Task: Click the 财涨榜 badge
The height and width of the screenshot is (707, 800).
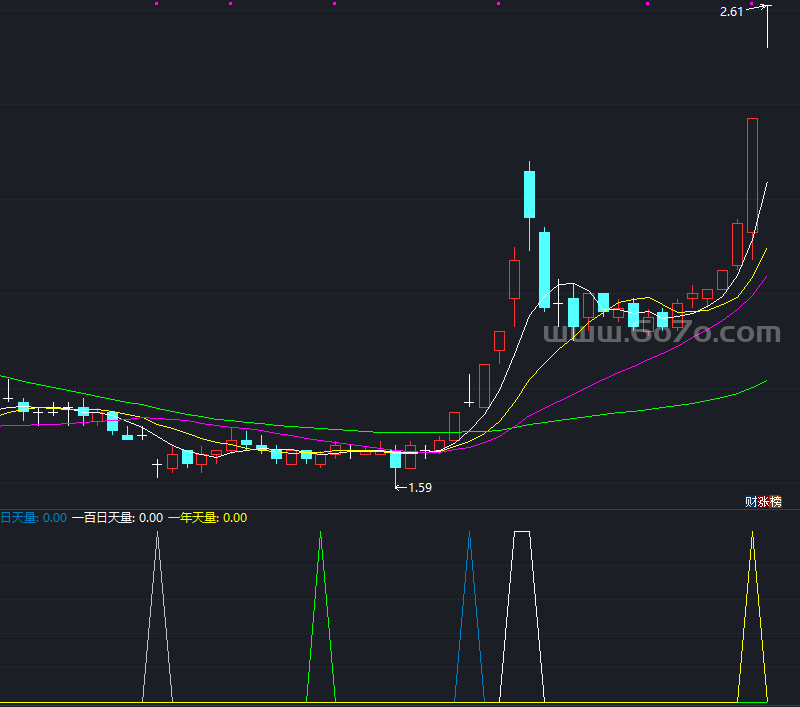Action: (763, 501)
